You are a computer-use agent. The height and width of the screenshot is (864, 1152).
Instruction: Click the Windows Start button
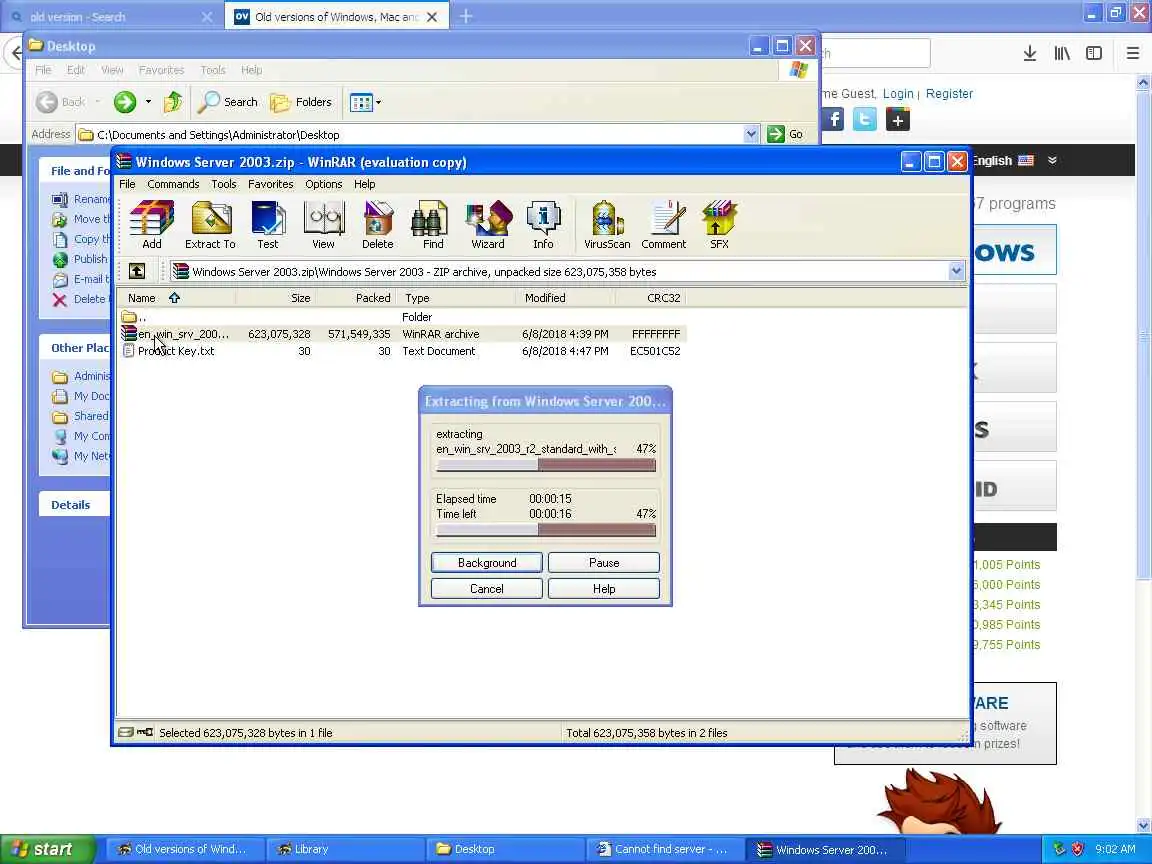click(x=48, y=849)
